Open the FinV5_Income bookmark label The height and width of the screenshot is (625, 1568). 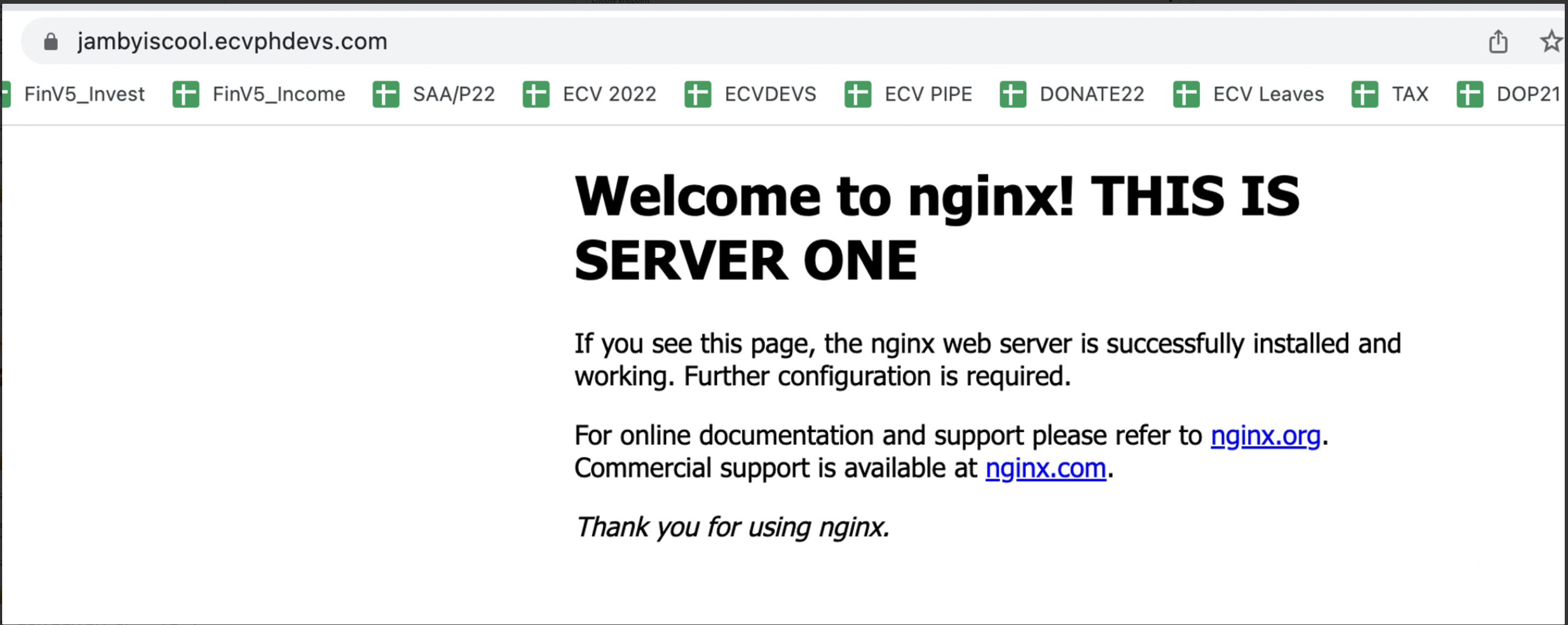click(x=279, y=94)
